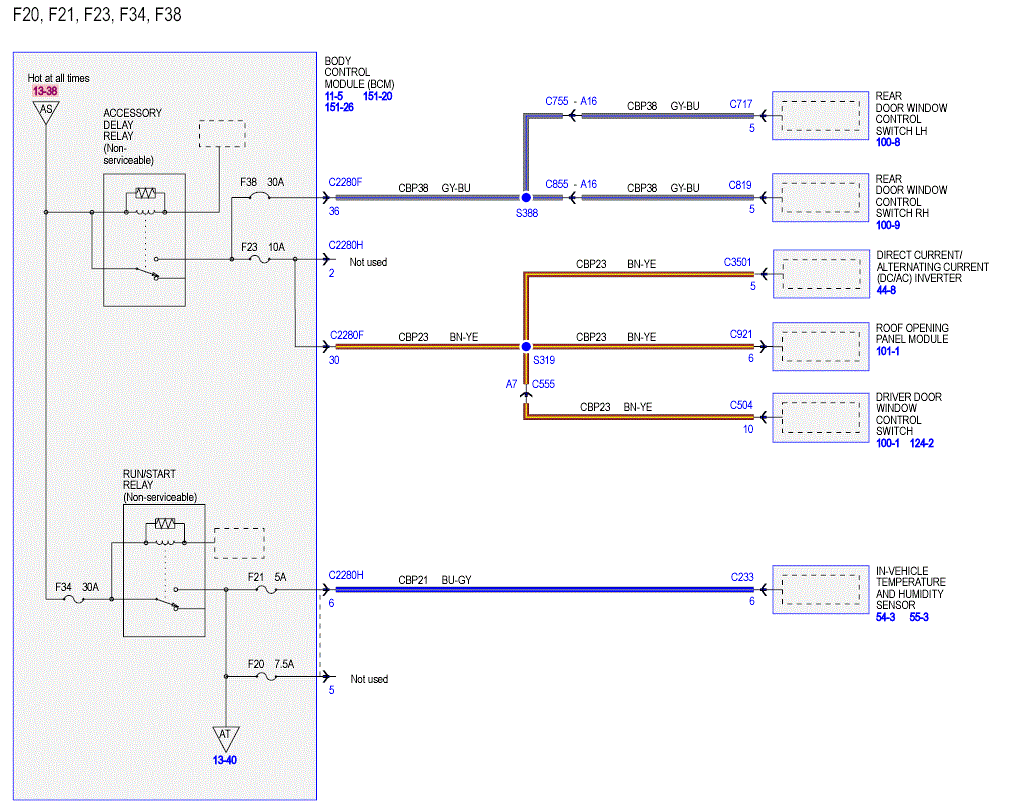Image resolution: width=1013 pixels, height=806 pixels.
Task: Select connector label C819
Action: (x=740, y=185)
